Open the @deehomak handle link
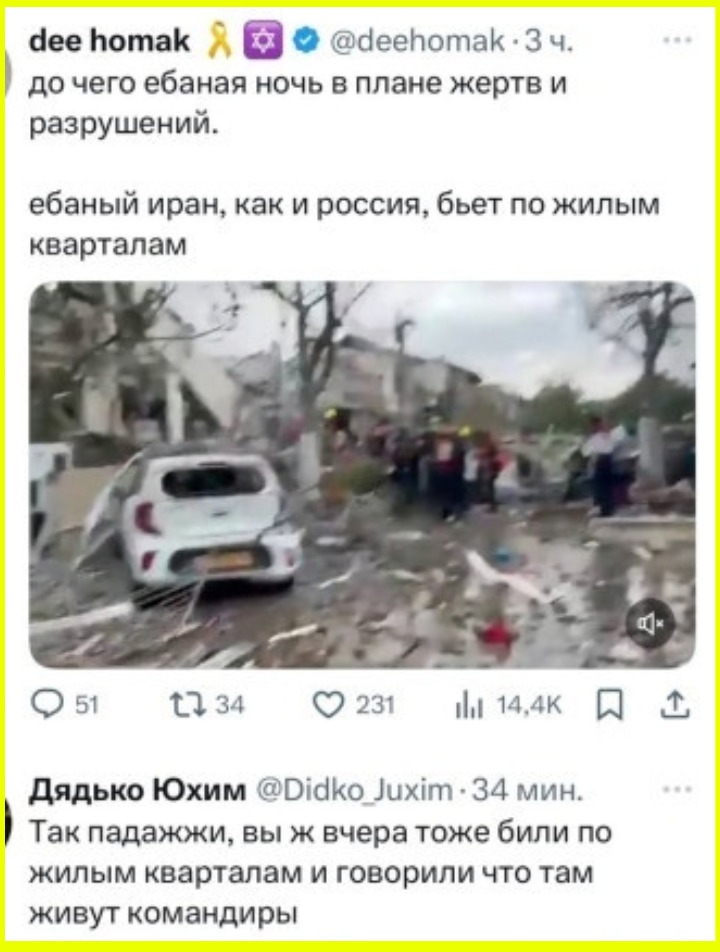 pyautogui.click(x=417, y=41)
